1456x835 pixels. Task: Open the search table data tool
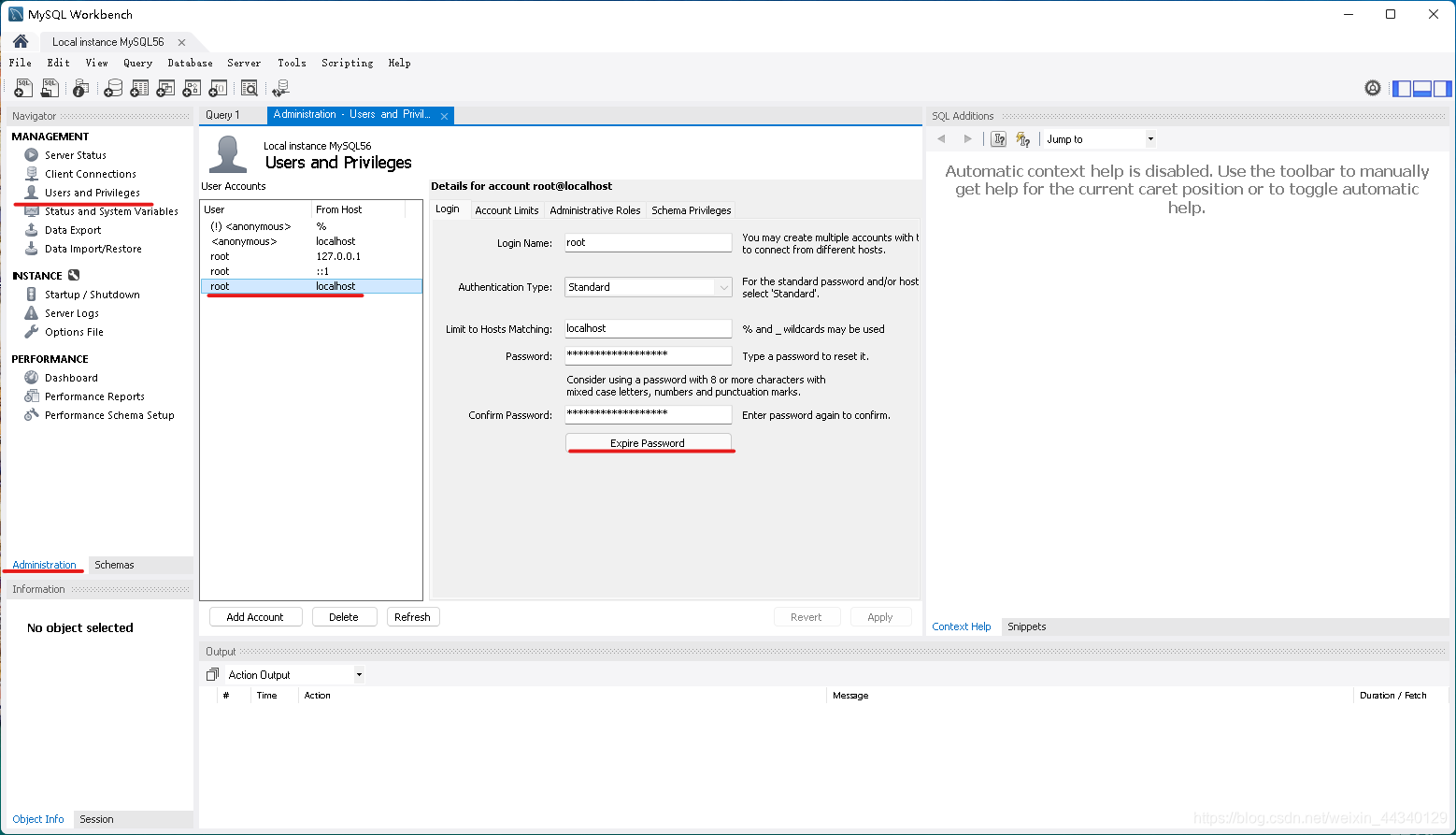point(250,88)
